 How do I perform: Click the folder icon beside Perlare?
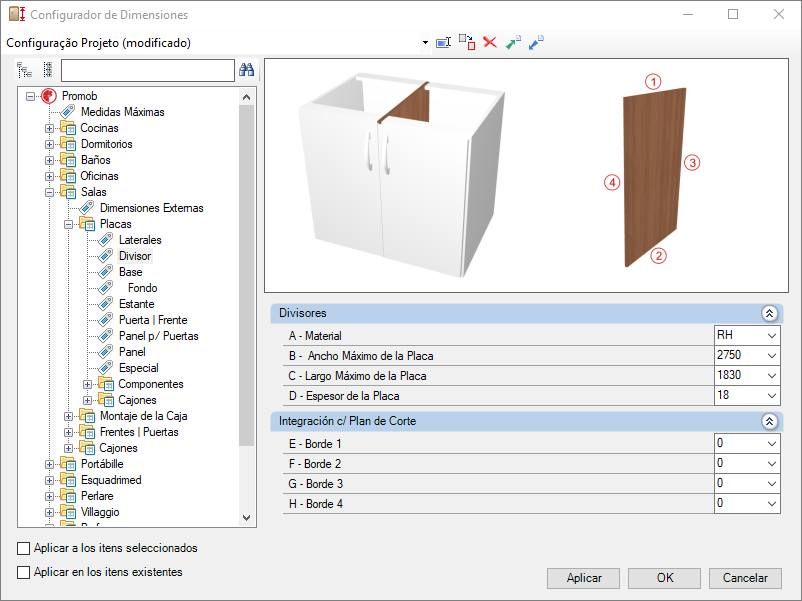(x=68, y=496)
